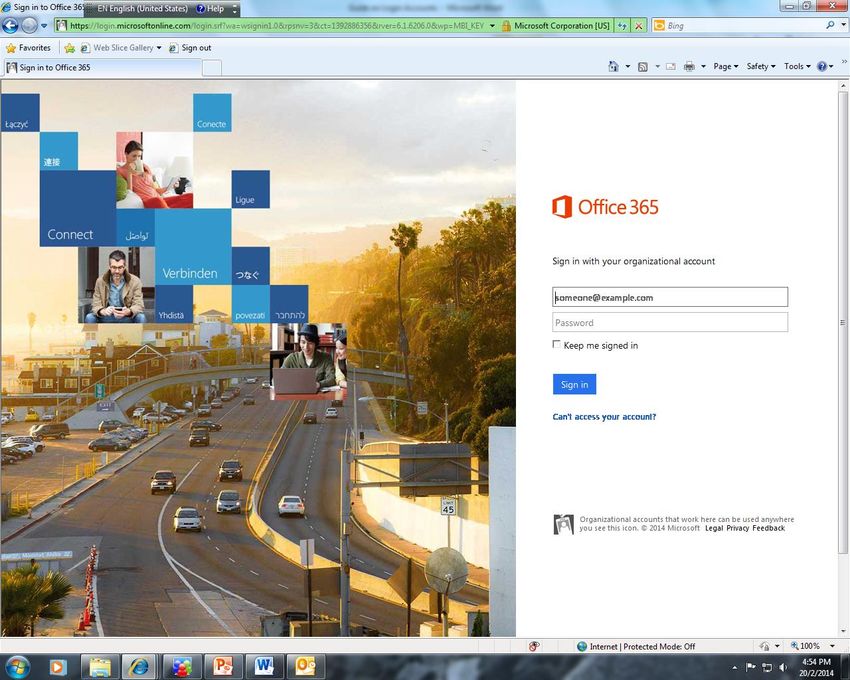Open Windows Explorer from taskbar
The height and width of the screenshot is (680, 850).
100,666
